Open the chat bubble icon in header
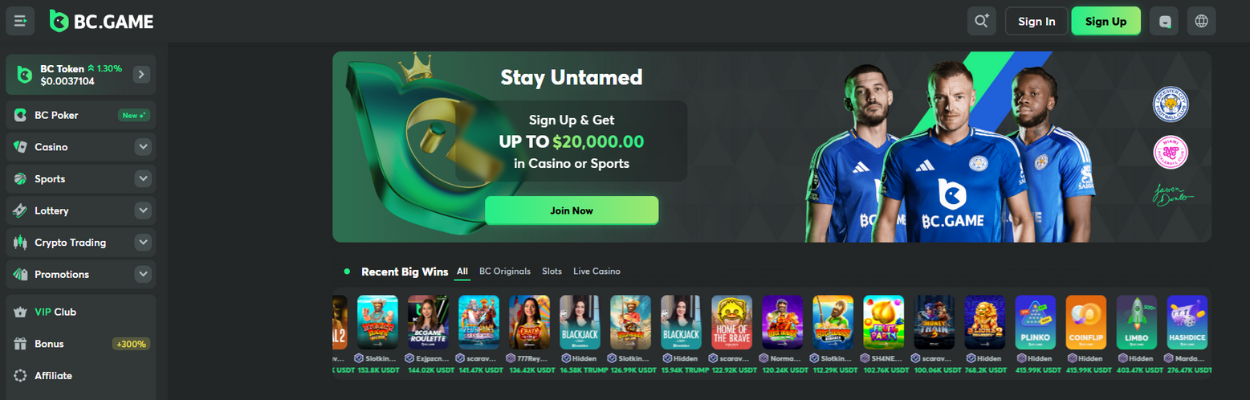Viewport: 1250px width, 400px height. [1164, 21]
